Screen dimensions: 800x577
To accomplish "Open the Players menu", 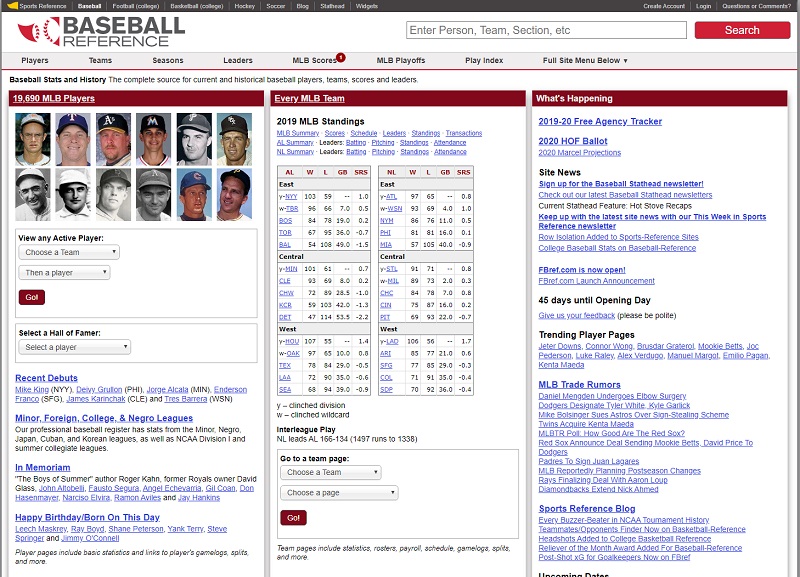I will [35, 60].
